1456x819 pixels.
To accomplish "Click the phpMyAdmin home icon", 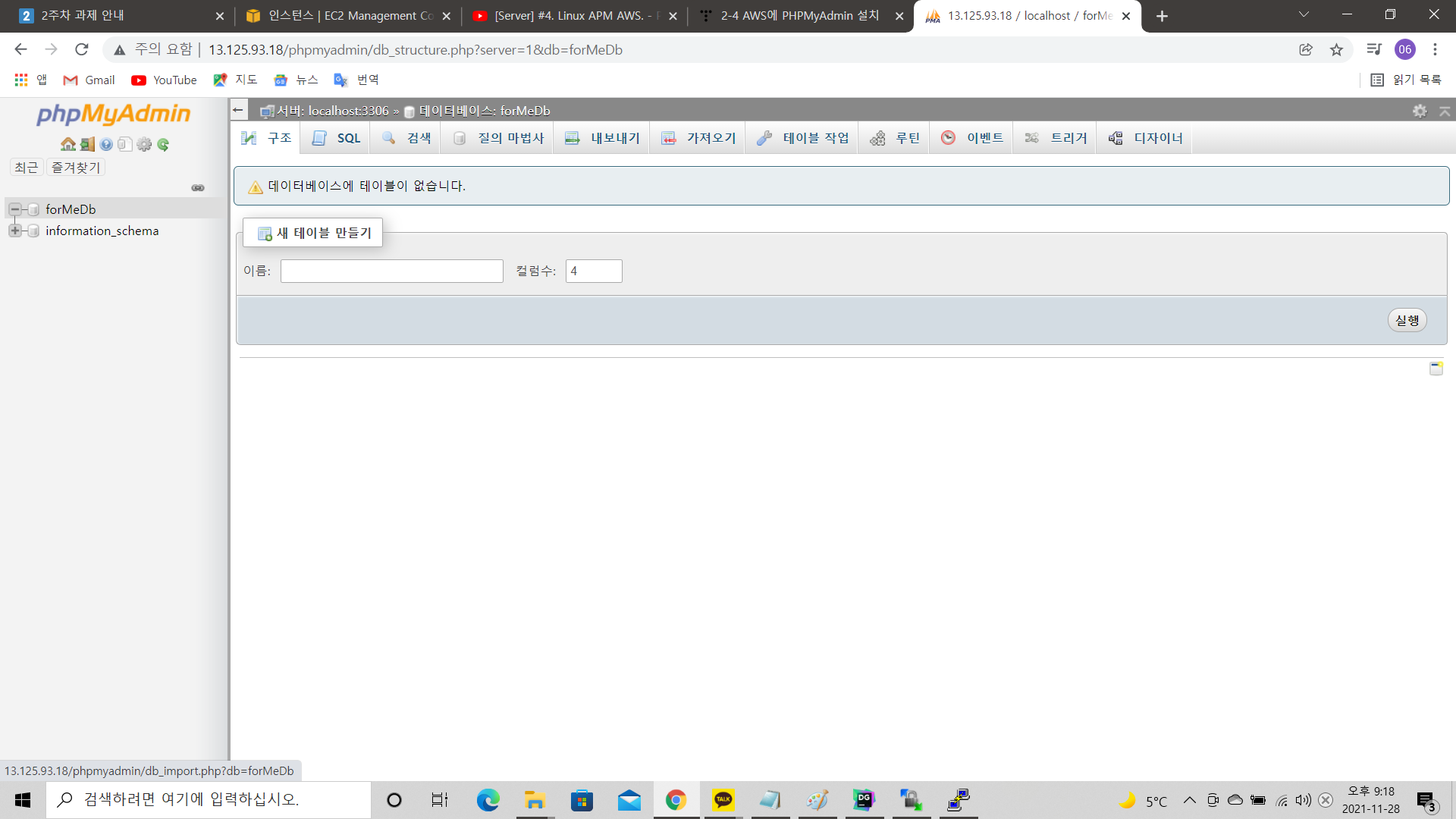I will [x=68, y=144].
